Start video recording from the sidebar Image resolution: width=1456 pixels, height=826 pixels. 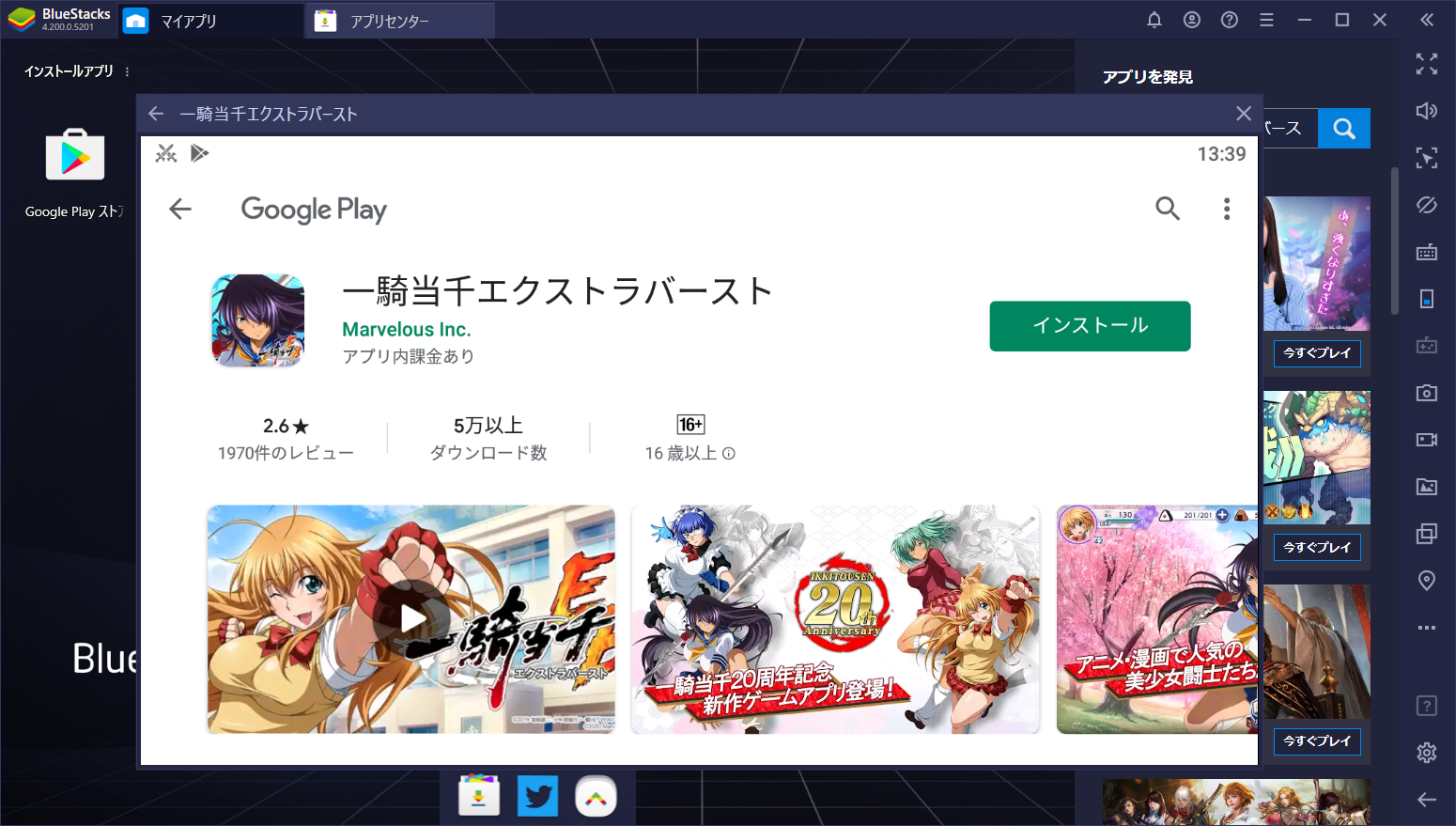click(1427, 440)
